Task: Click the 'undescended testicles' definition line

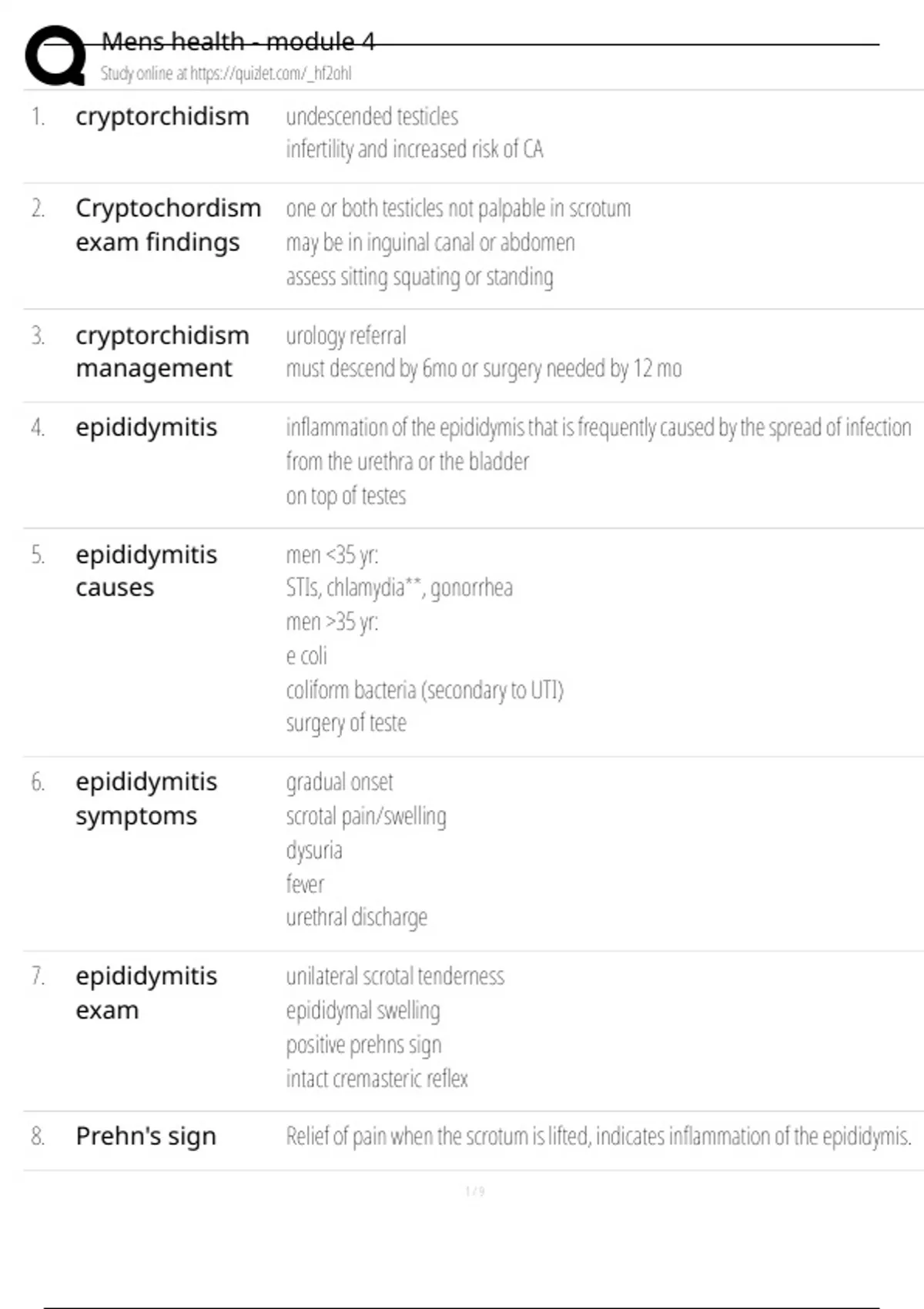Action: [372, 116]
